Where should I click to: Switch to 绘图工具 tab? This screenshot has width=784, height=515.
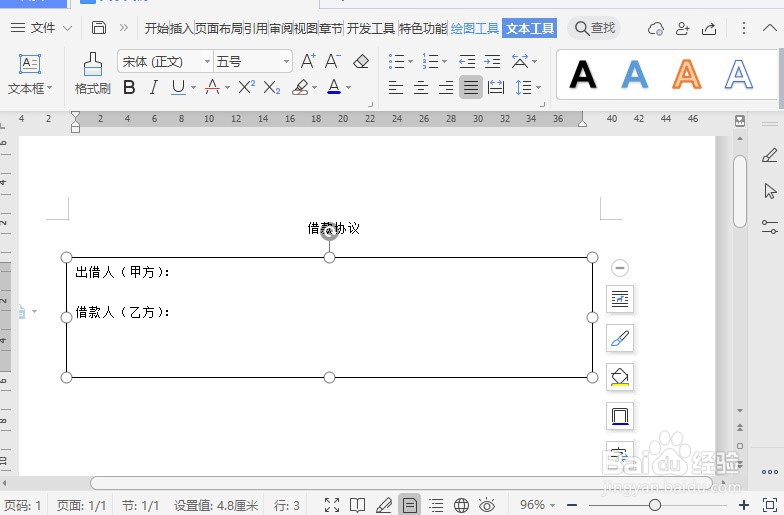[474, 28]
